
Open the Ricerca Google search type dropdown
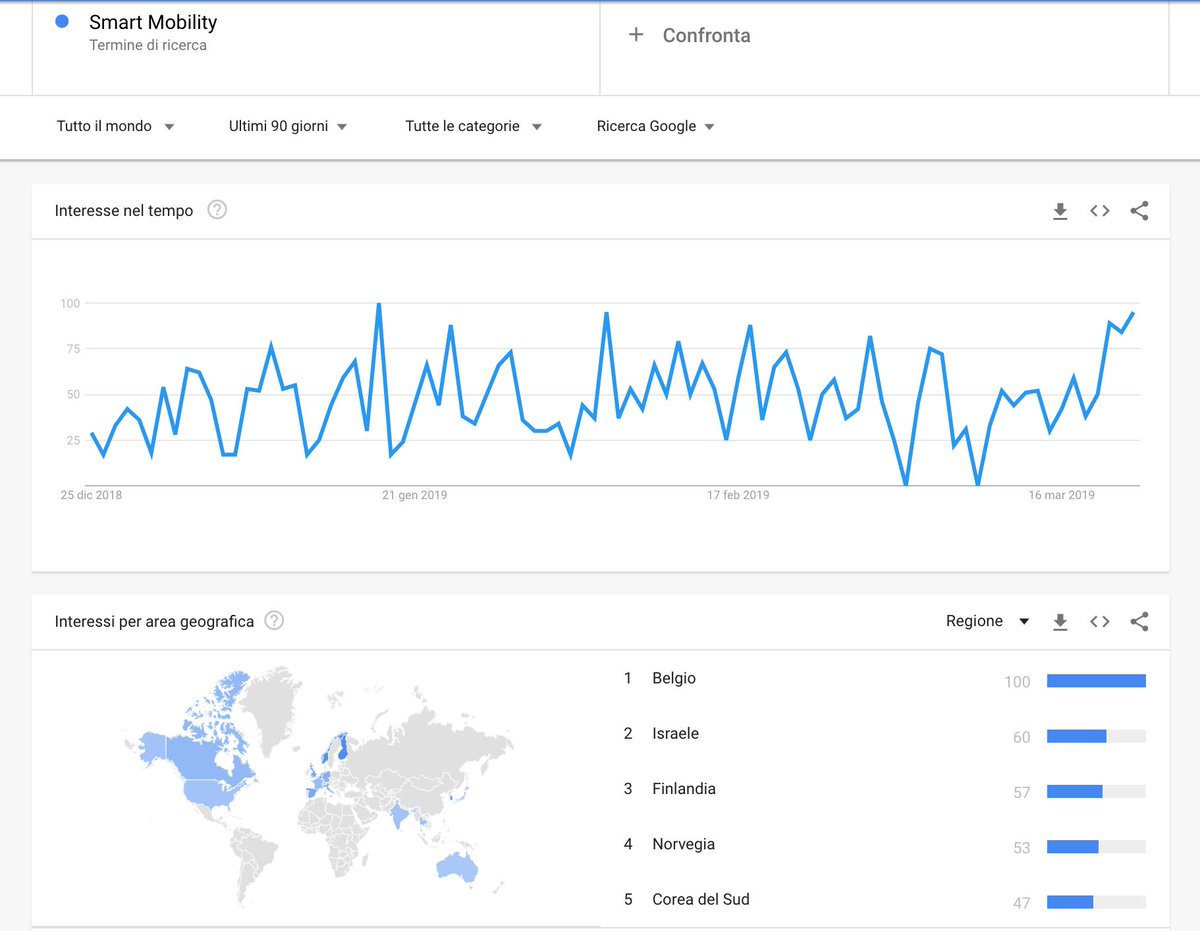pos(656,126)
